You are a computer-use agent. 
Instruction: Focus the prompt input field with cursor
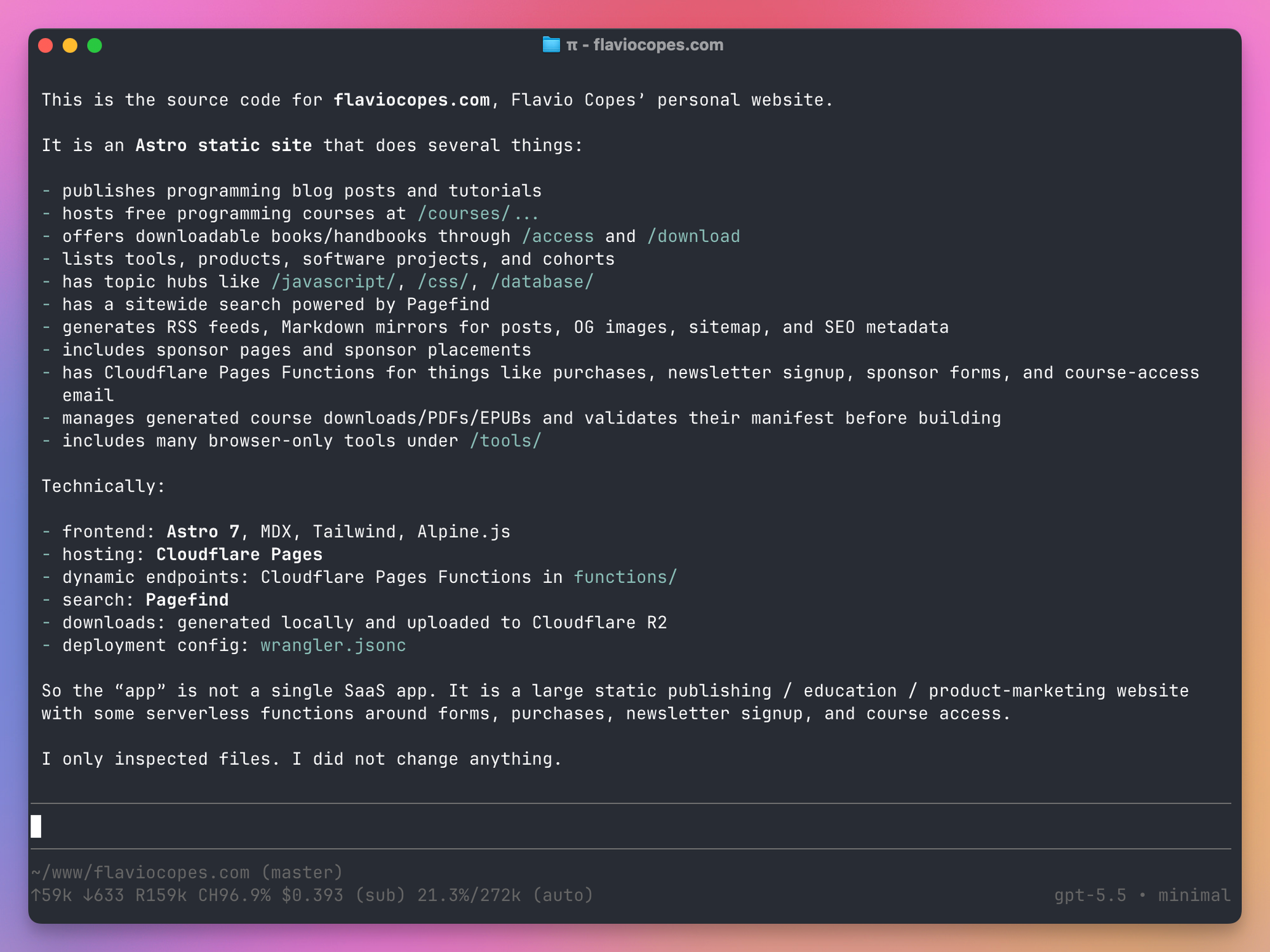(631, 826)
